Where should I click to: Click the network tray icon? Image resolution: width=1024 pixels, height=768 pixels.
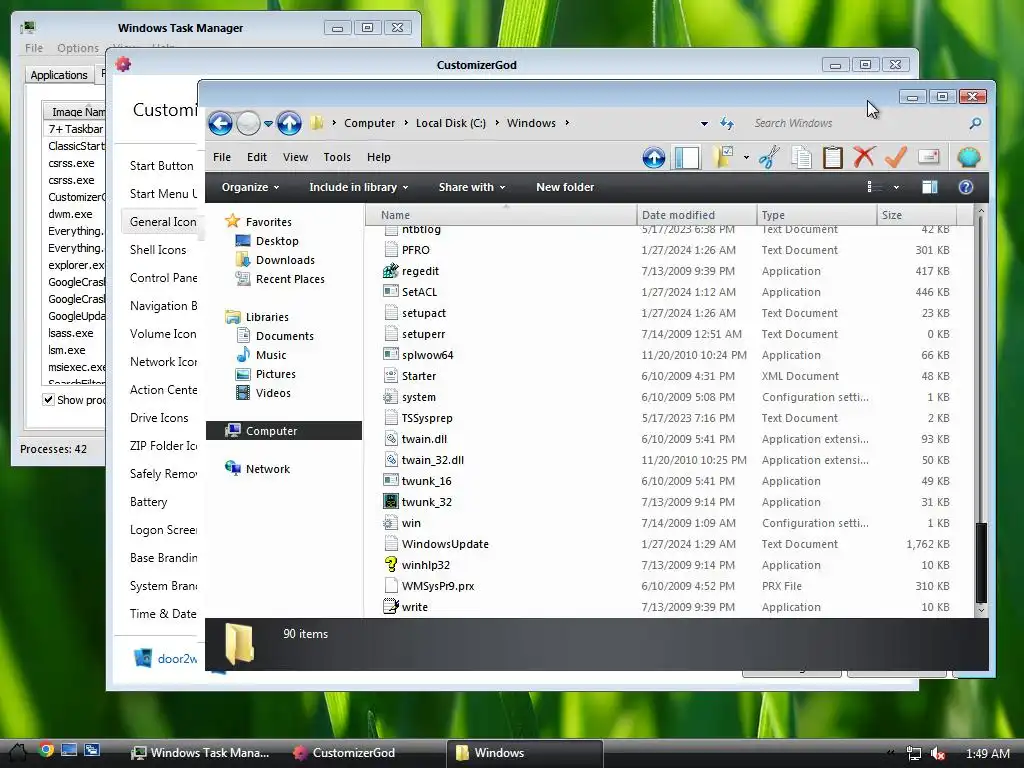[x=914, y=753]
